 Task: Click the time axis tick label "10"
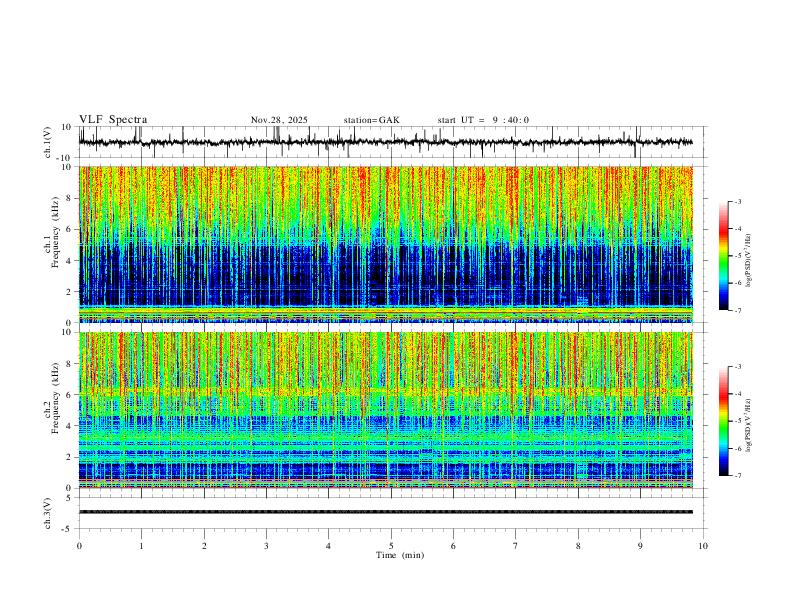[703, 546]
